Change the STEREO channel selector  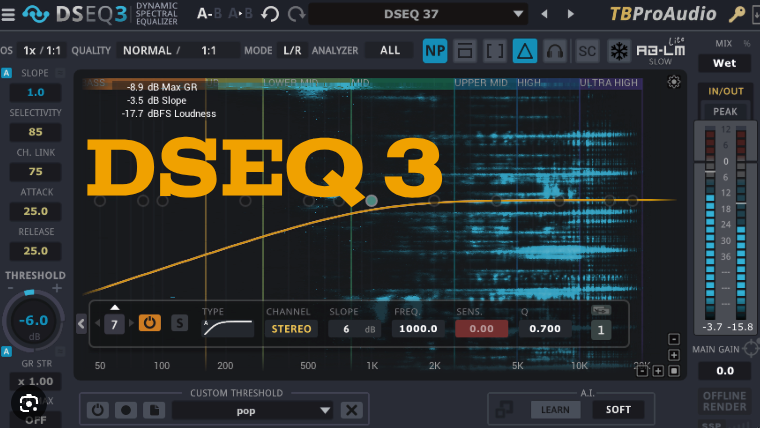(291, 329)
